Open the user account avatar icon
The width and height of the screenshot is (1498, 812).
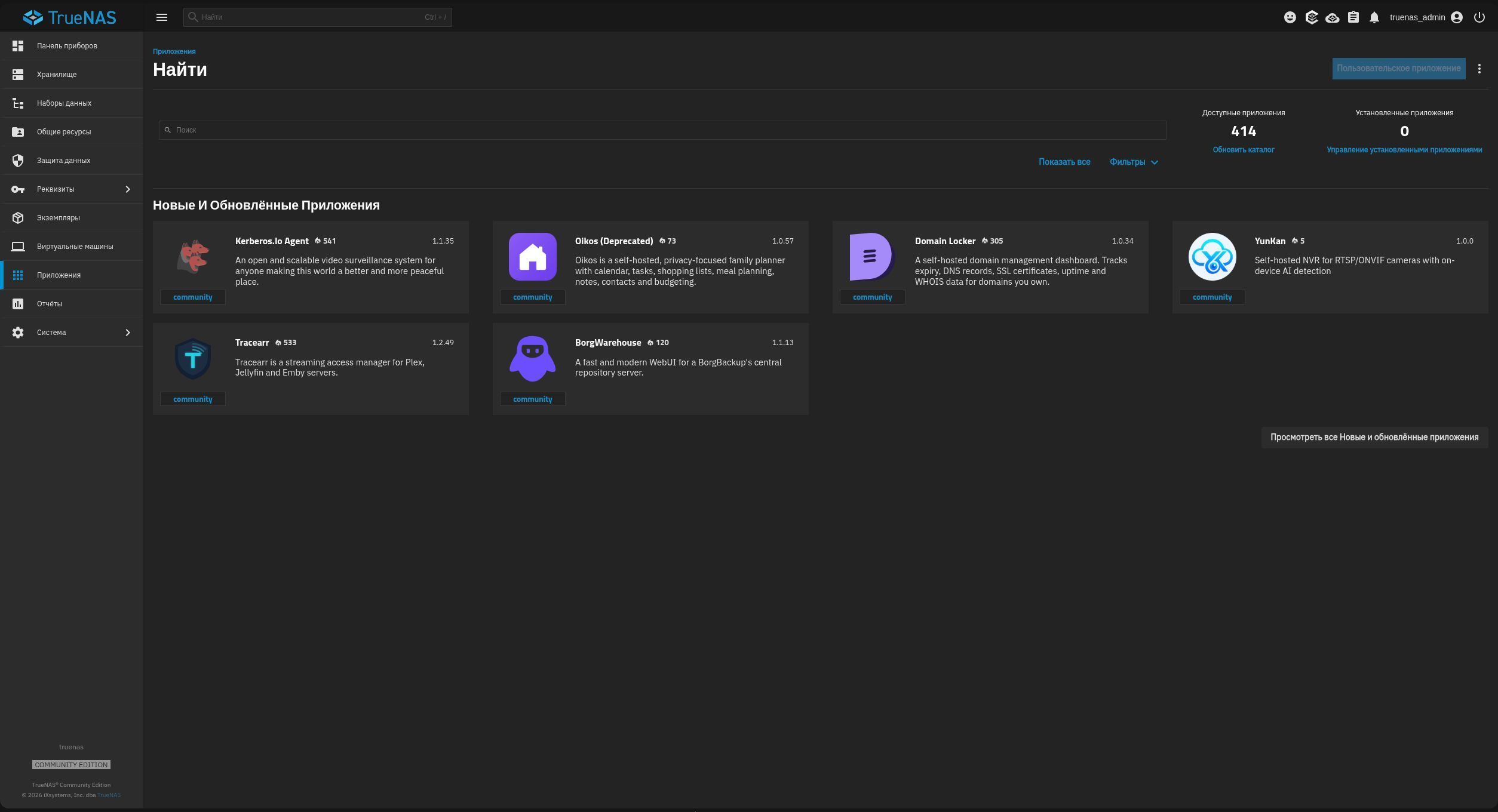click(x=1457, y=17)
